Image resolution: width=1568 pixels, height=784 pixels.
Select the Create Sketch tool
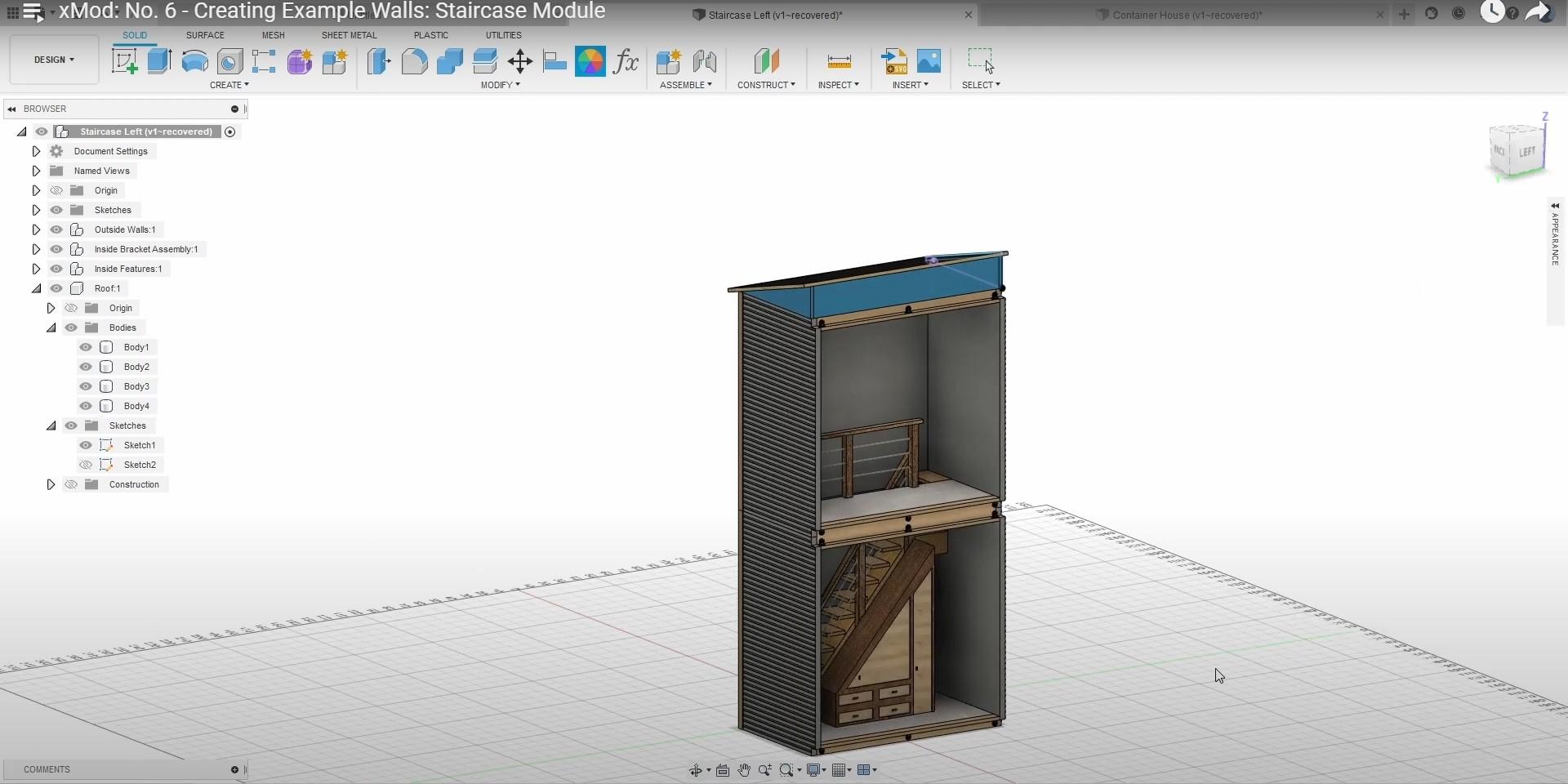click(x=124, y=61)
